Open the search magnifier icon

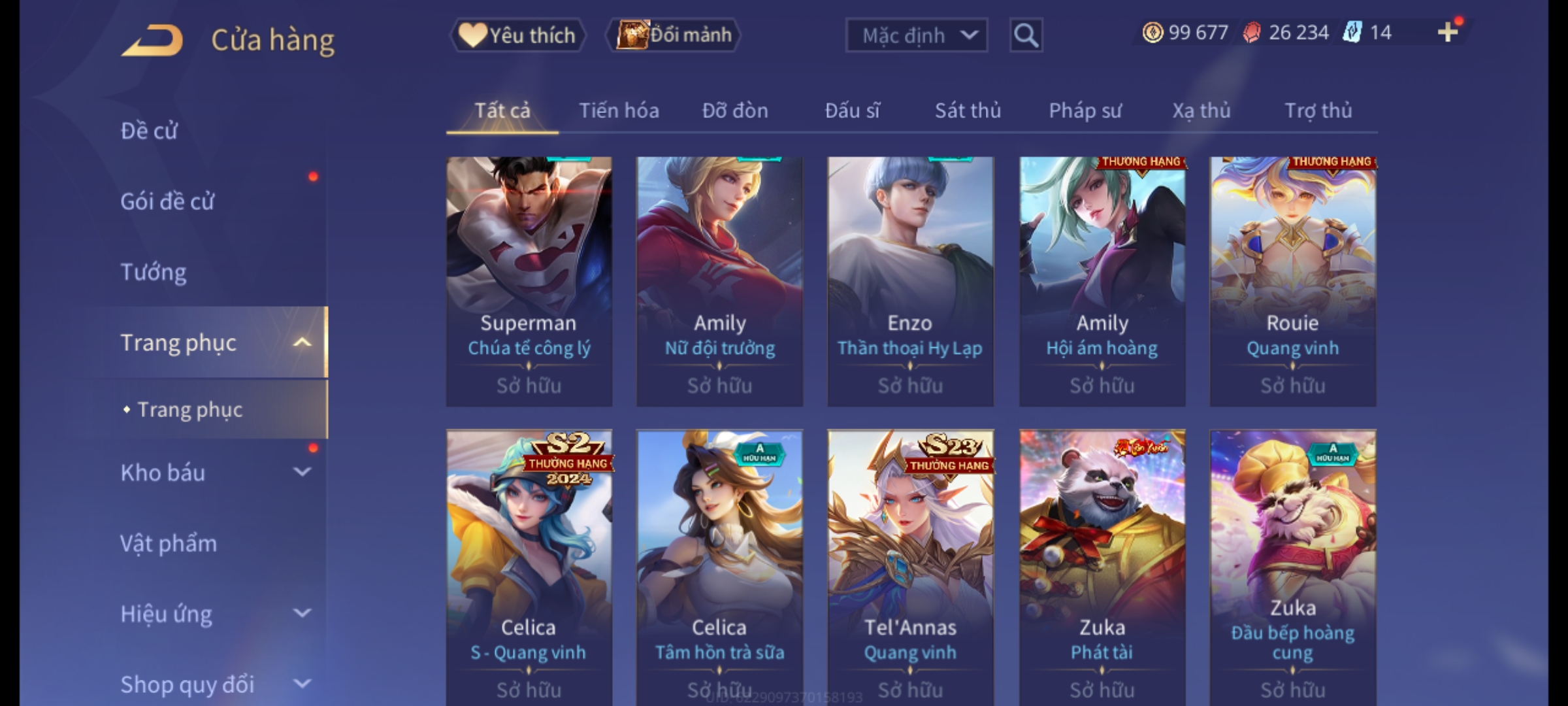point(1026,35)
